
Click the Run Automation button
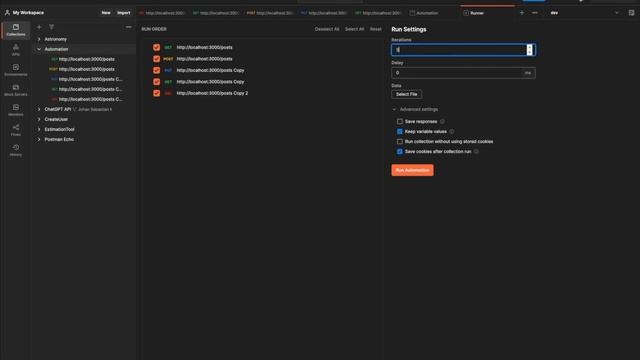tap(412, 170)
